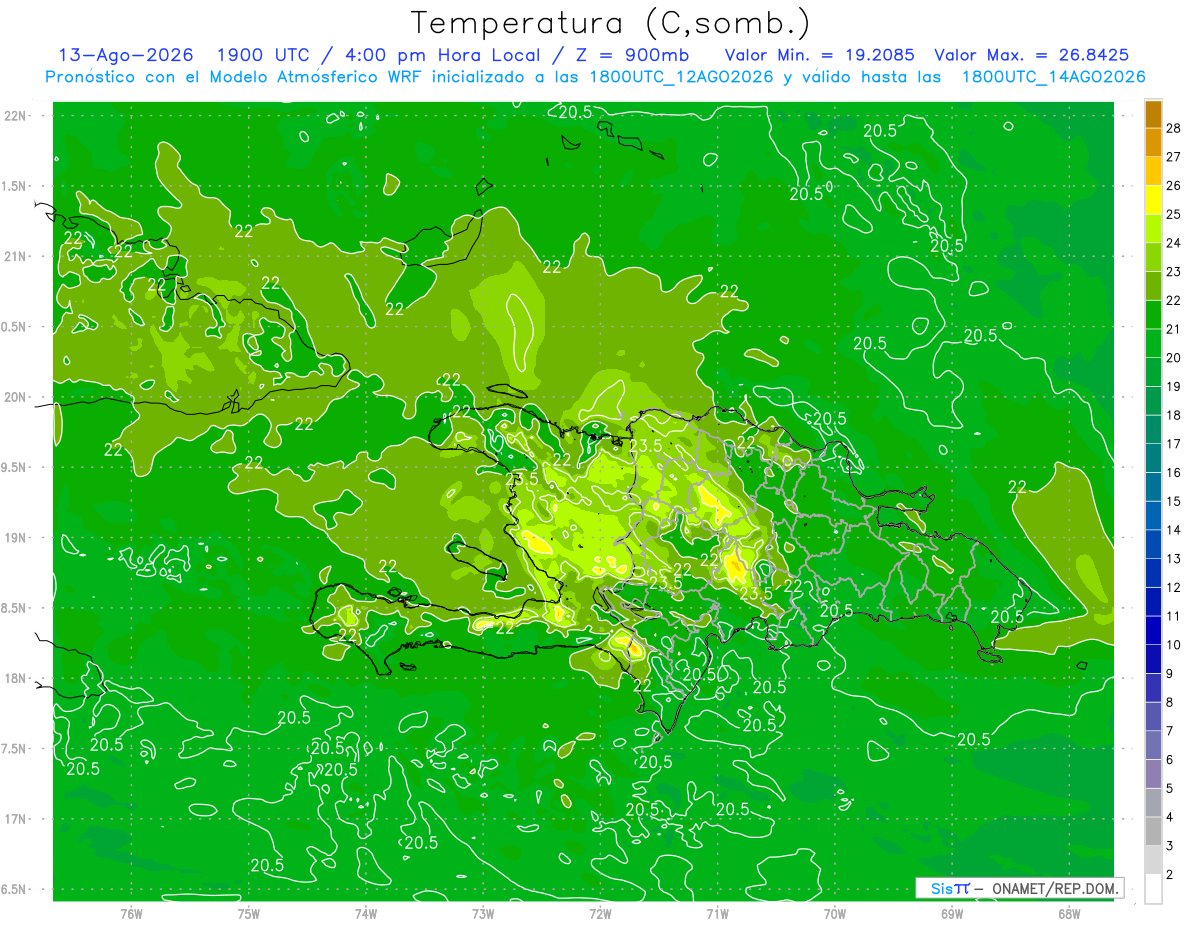Click the '4:00 pm Hora Local' text
The image size is (1200, 927).
point(443,55)
